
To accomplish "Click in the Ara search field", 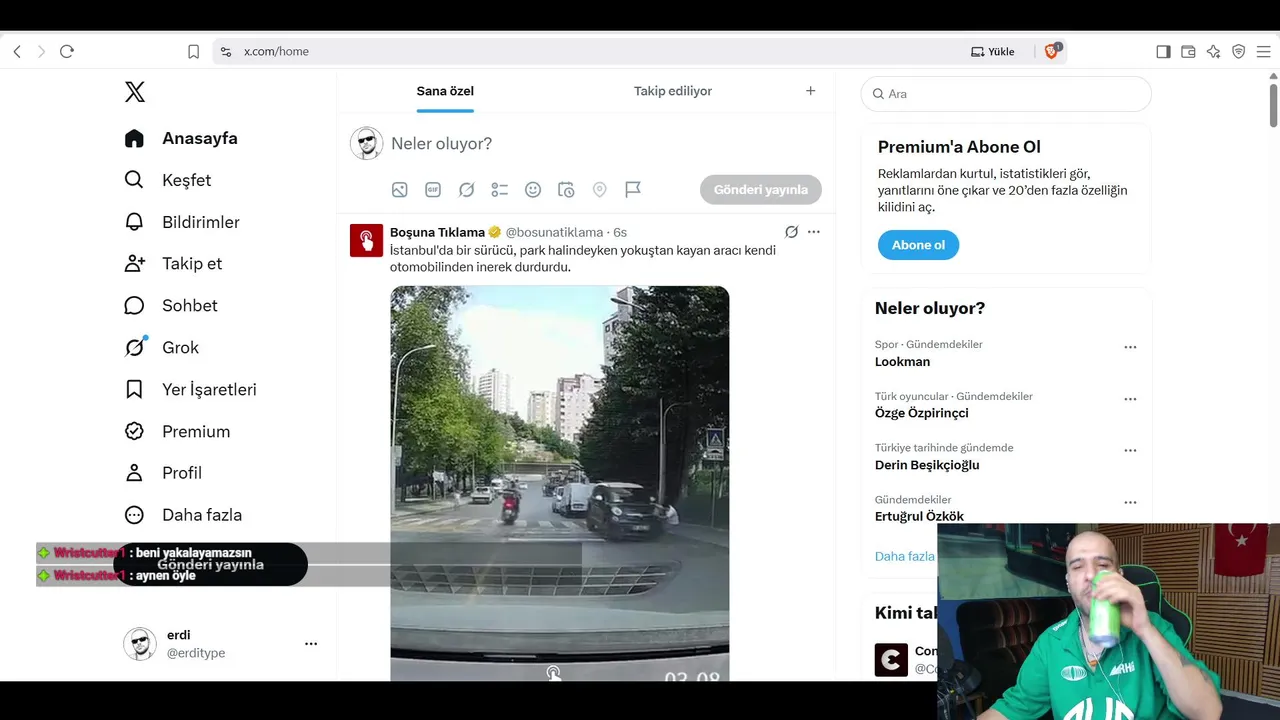I will coord(1006,94).
